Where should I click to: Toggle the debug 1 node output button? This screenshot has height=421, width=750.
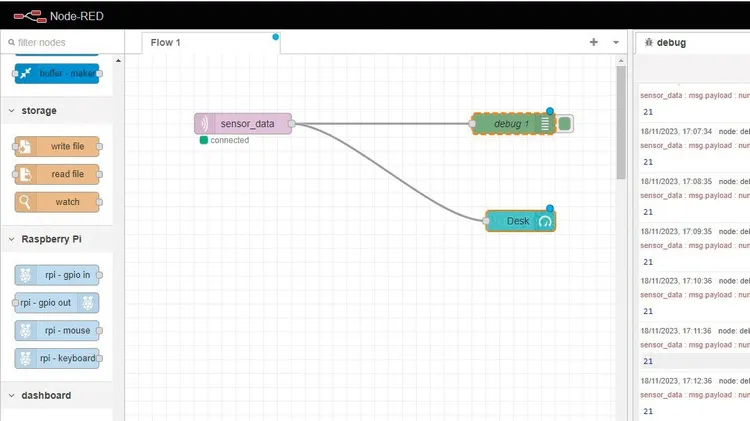coord(565,124)
